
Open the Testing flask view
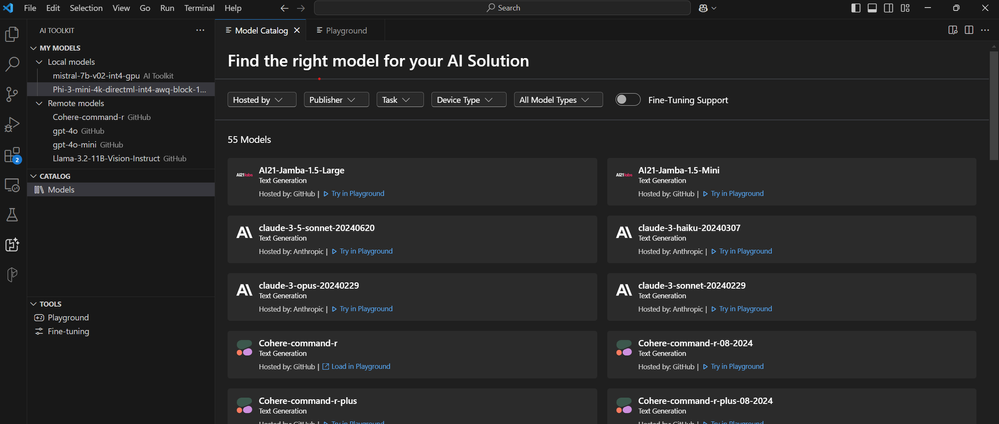[x=12, y=215]
